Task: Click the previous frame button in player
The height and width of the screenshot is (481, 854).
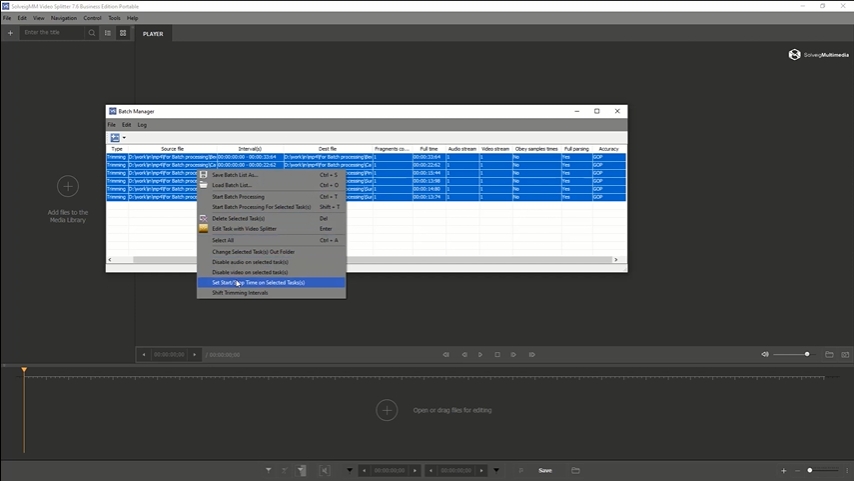Action: (464, 355)
